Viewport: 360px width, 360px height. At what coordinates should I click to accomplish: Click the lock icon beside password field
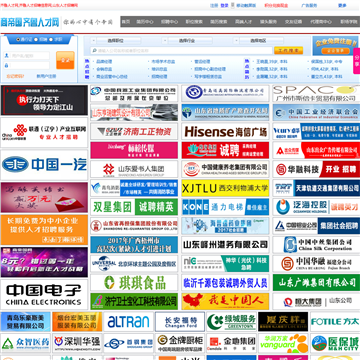point(7,65)
